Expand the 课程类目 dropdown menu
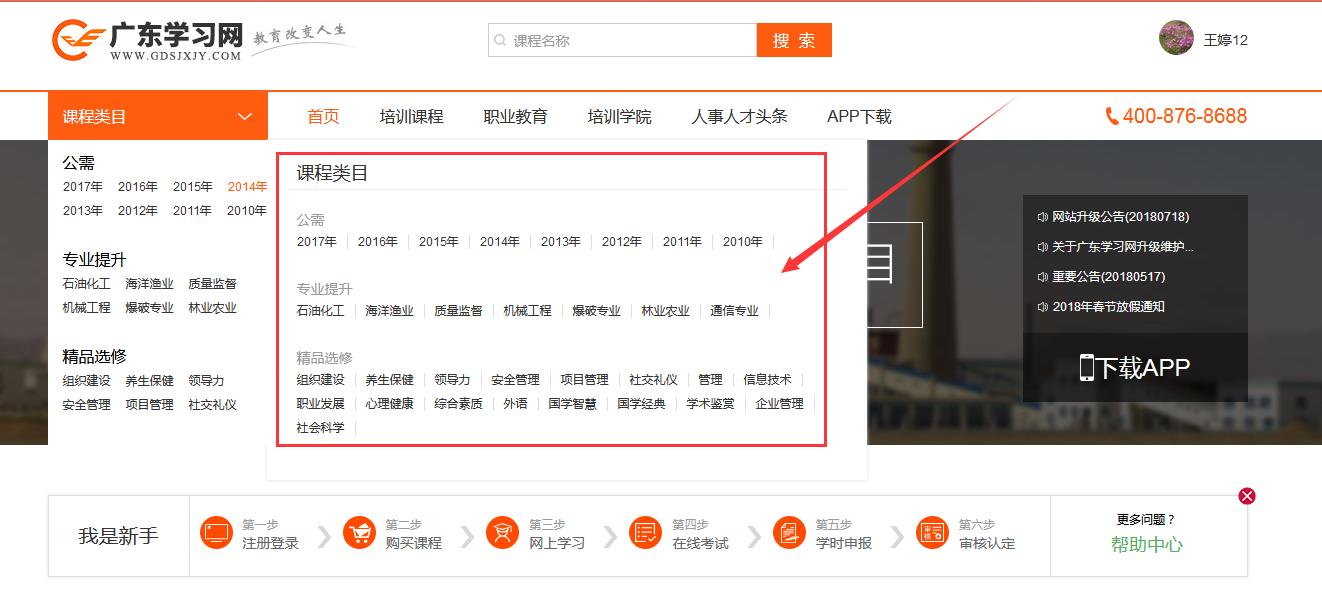The image size is (1322, 608). click(x=157, y=117)
